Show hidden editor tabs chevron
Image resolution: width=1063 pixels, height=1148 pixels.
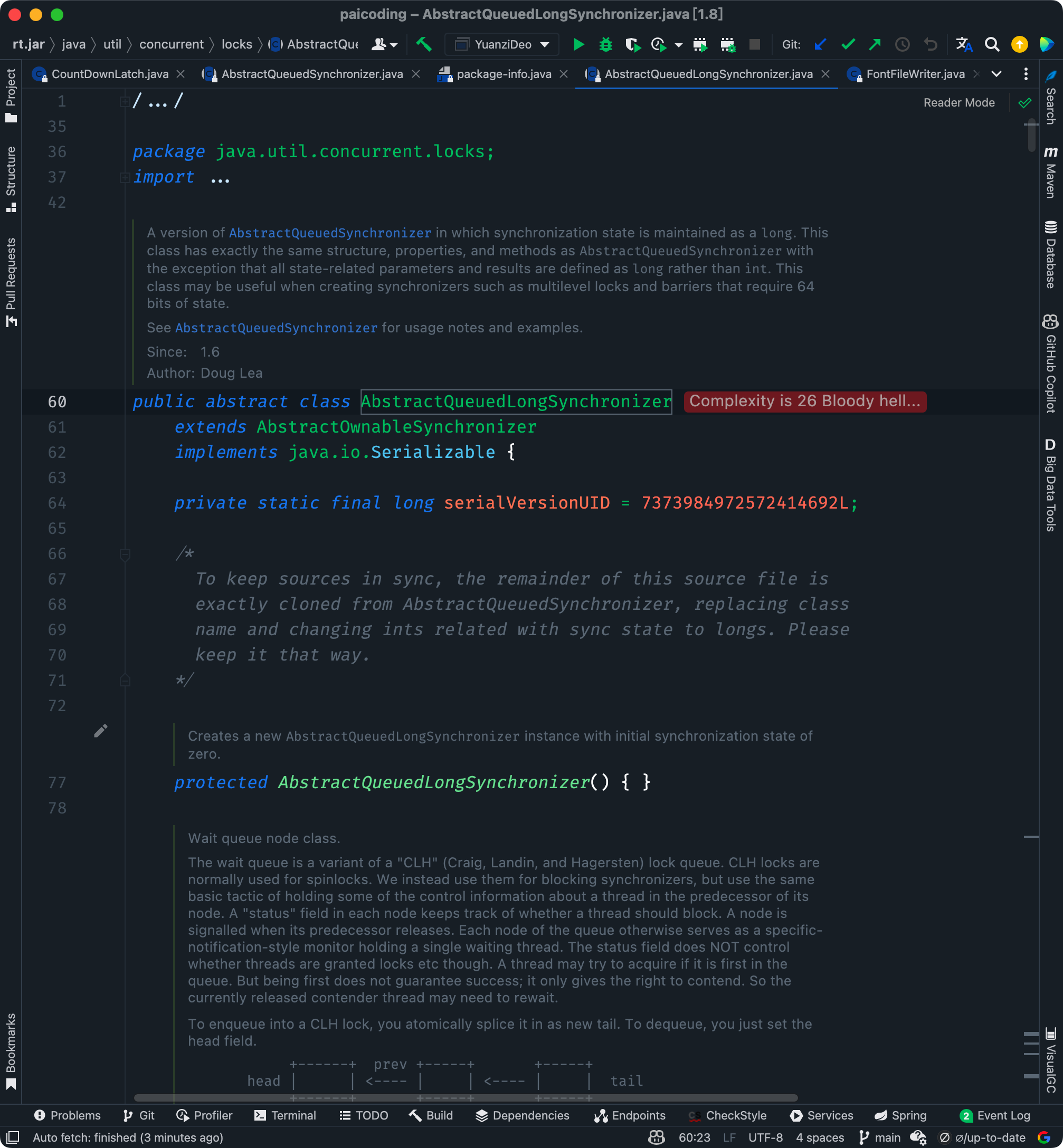(996, 74)
